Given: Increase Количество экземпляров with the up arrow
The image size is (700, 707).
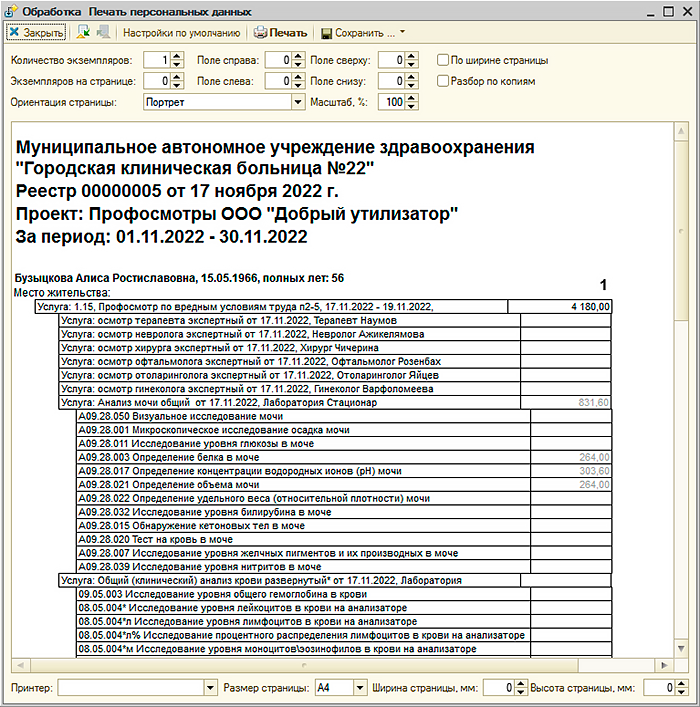Looking at the screenshot, I should coord(177,55).
